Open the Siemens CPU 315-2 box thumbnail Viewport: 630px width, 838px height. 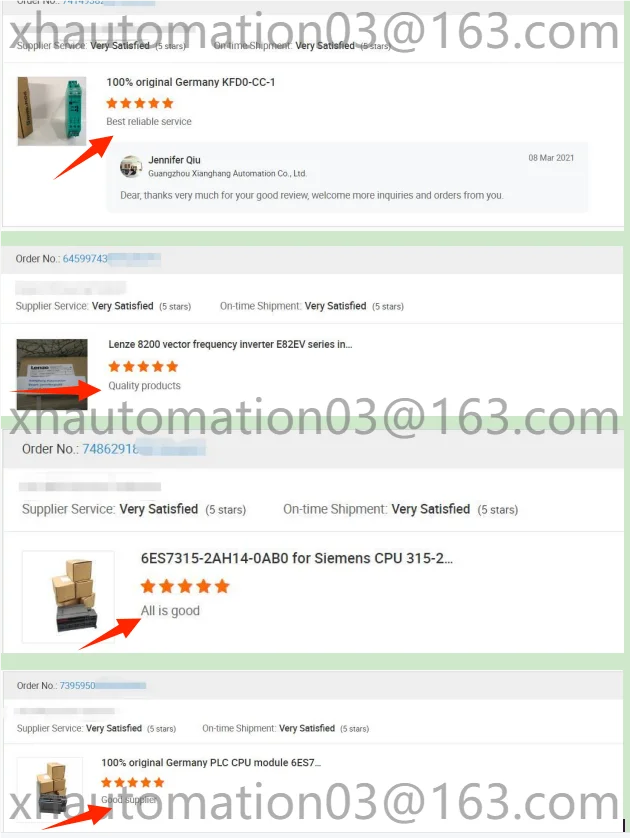[x=68, y=596]
